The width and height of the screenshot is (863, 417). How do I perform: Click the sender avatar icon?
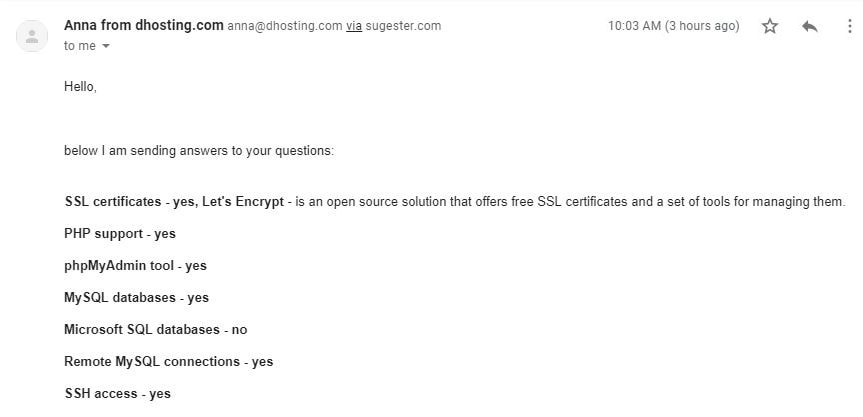coord(32,36)
